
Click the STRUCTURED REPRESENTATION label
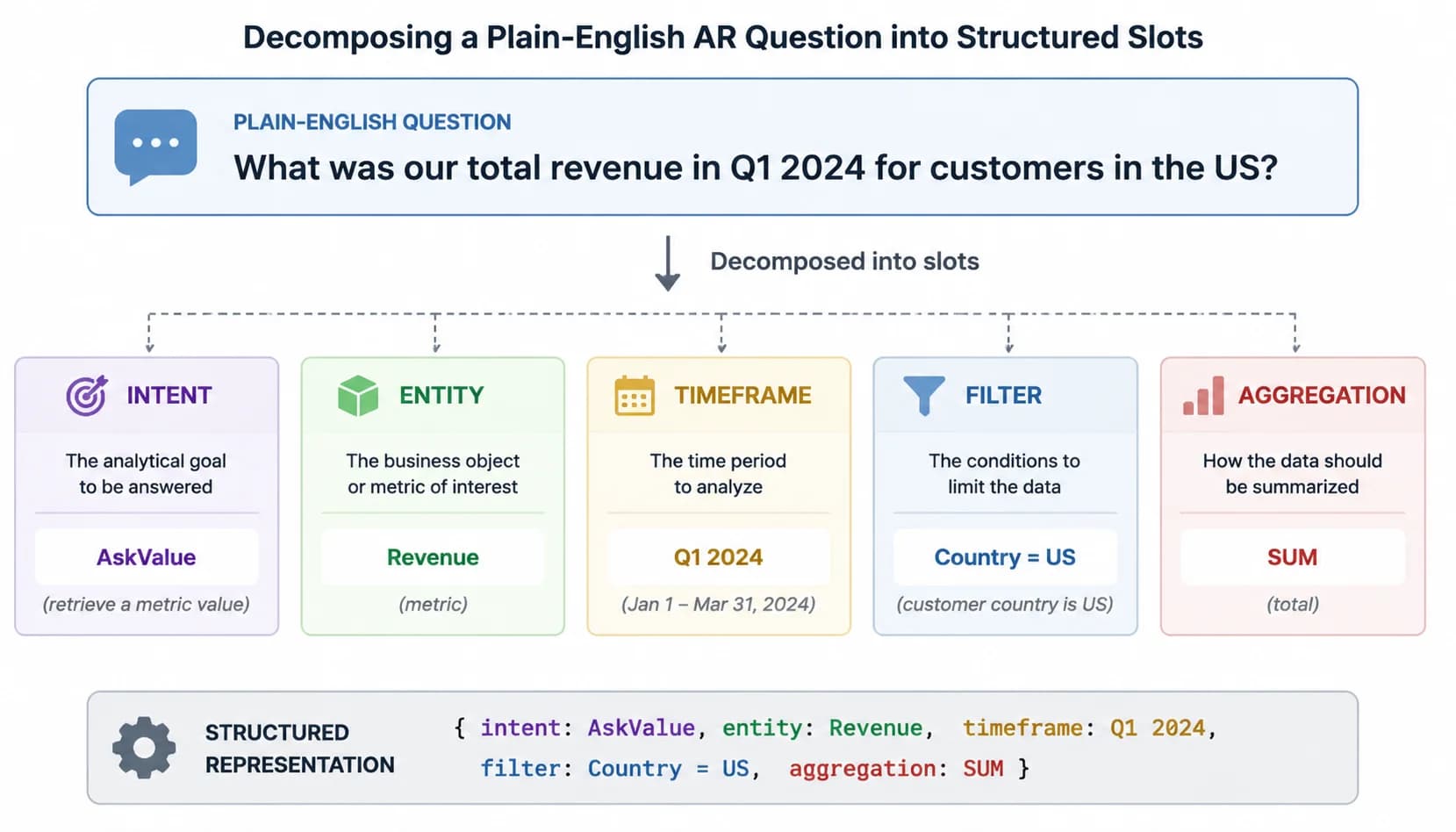point(299,749)
